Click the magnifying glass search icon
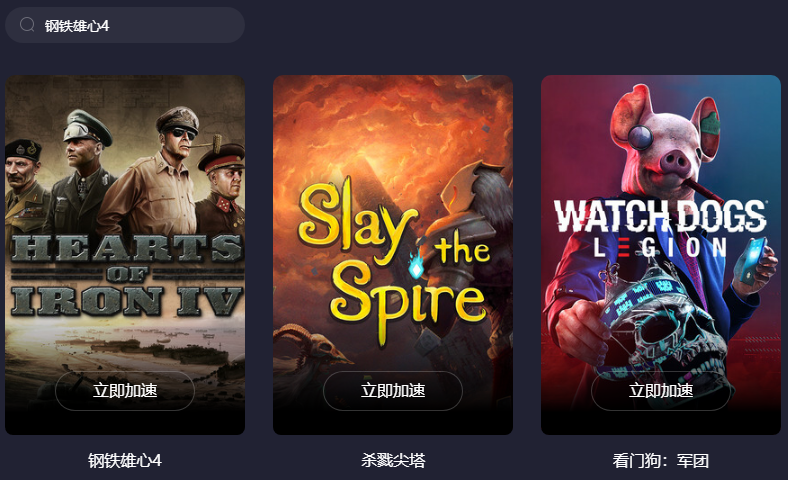The height and width of the screenshot is (480, 788). click(x=27, y=24)
